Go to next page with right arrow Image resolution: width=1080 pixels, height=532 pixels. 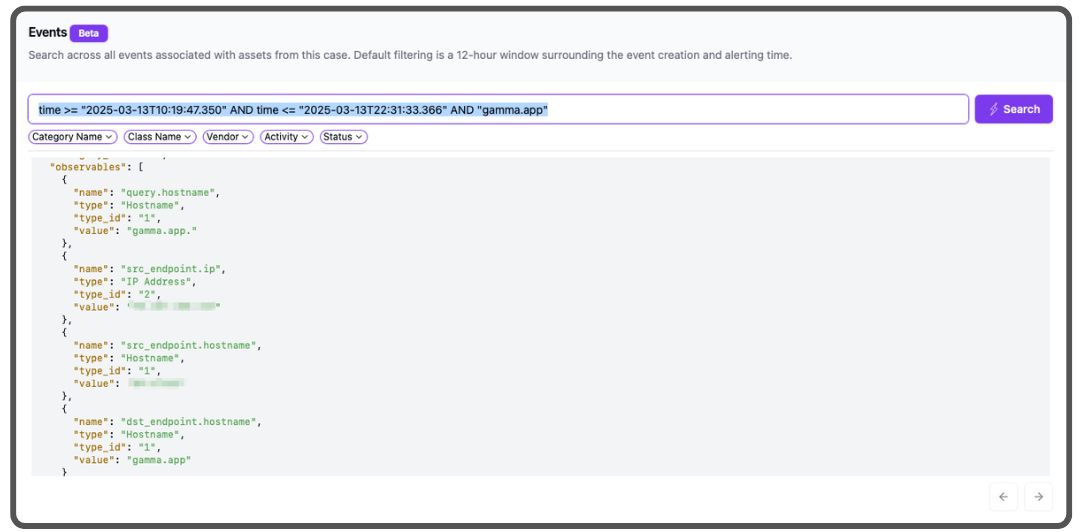[x=1038, y=496]
